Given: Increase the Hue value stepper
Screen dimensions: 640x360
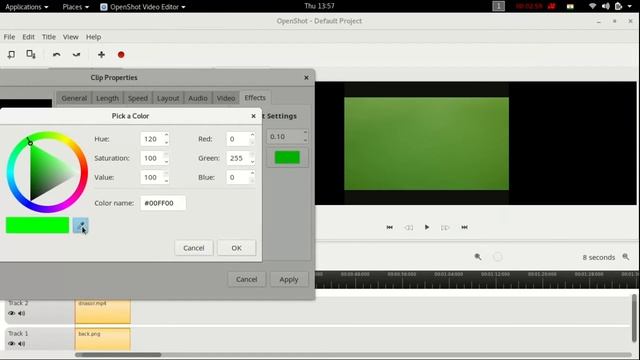Looking at the screenshot, I should pos(166,135).
